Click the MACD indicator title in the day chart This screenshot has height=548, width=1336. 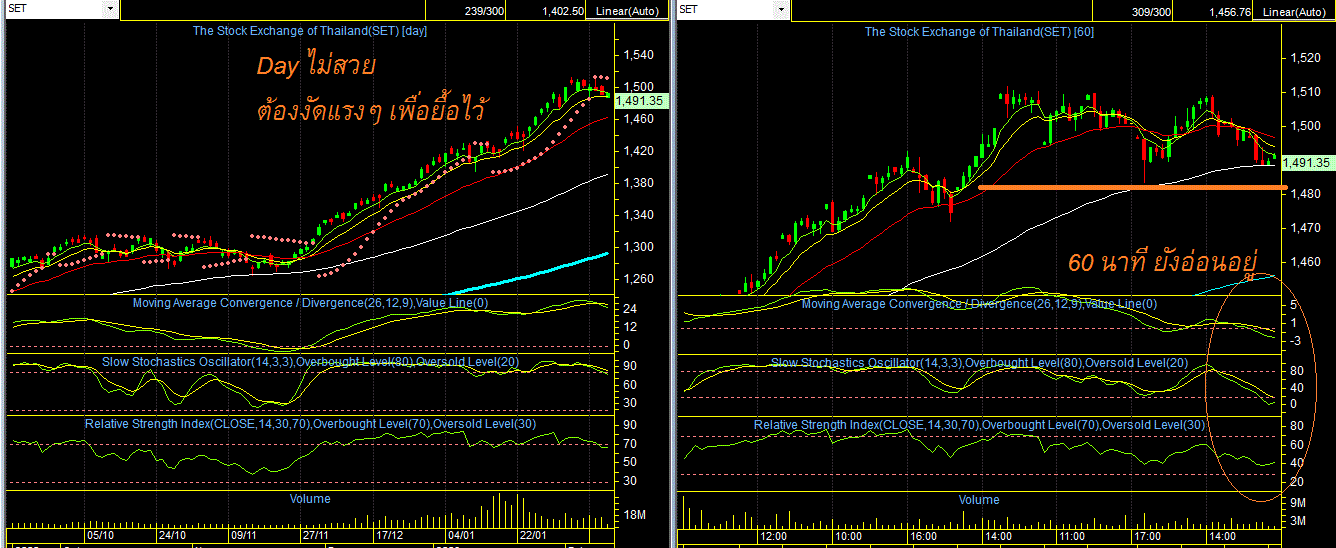point(311,302)
